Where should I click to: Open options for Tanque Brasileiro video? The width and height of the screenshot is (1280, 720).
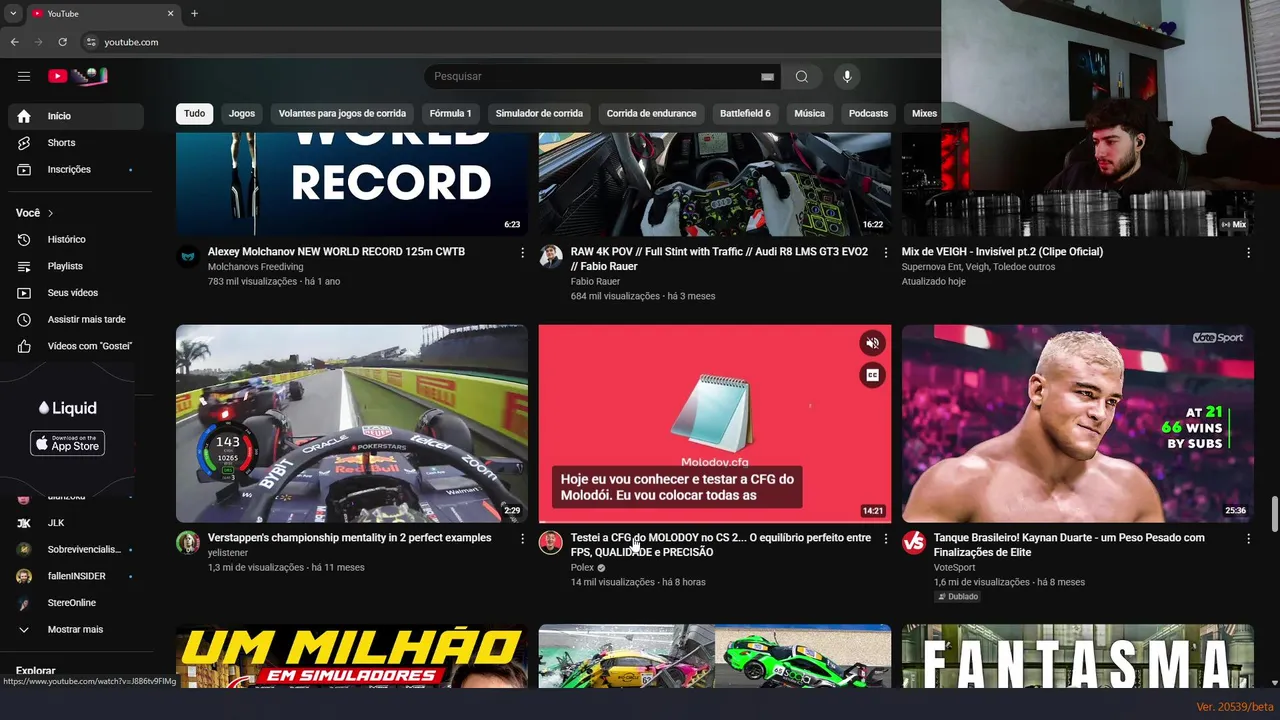(1248, 539)
